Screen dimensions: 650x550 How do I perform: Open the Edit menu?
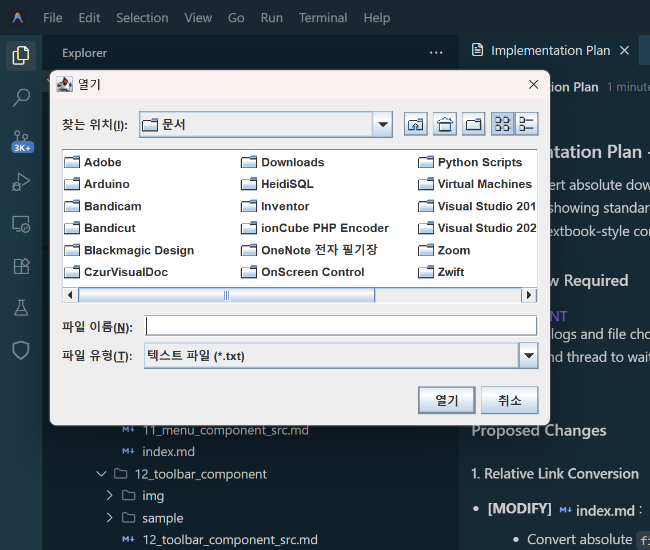89,18
